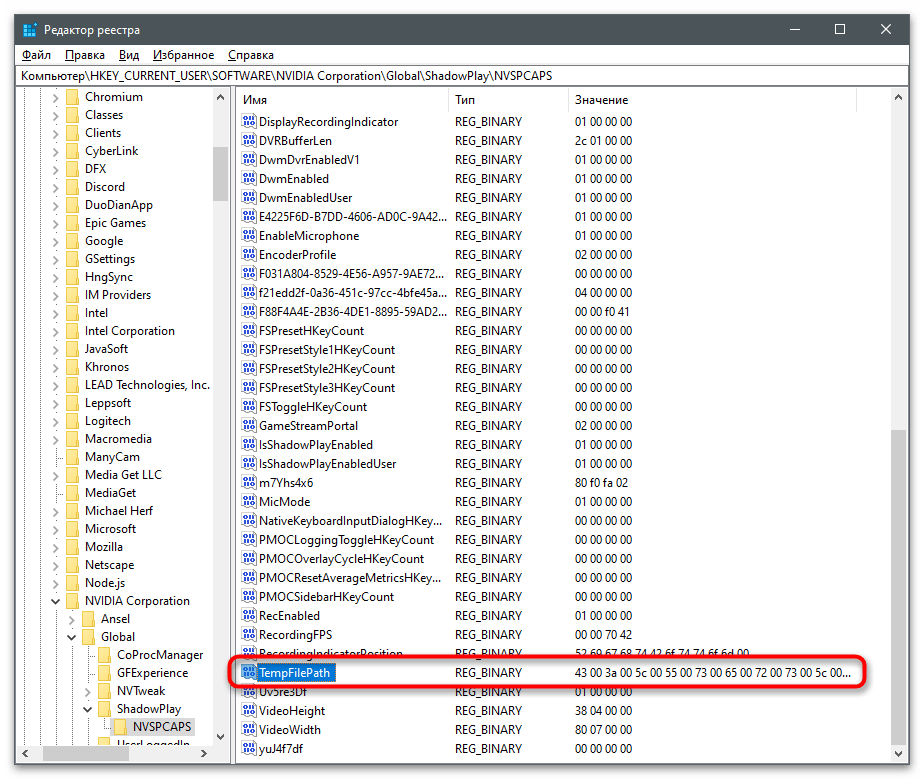Screen dimensions: 924x779
Task: Click the values list vertical scrollbar thumb
Action: click(x=897, y=586)
